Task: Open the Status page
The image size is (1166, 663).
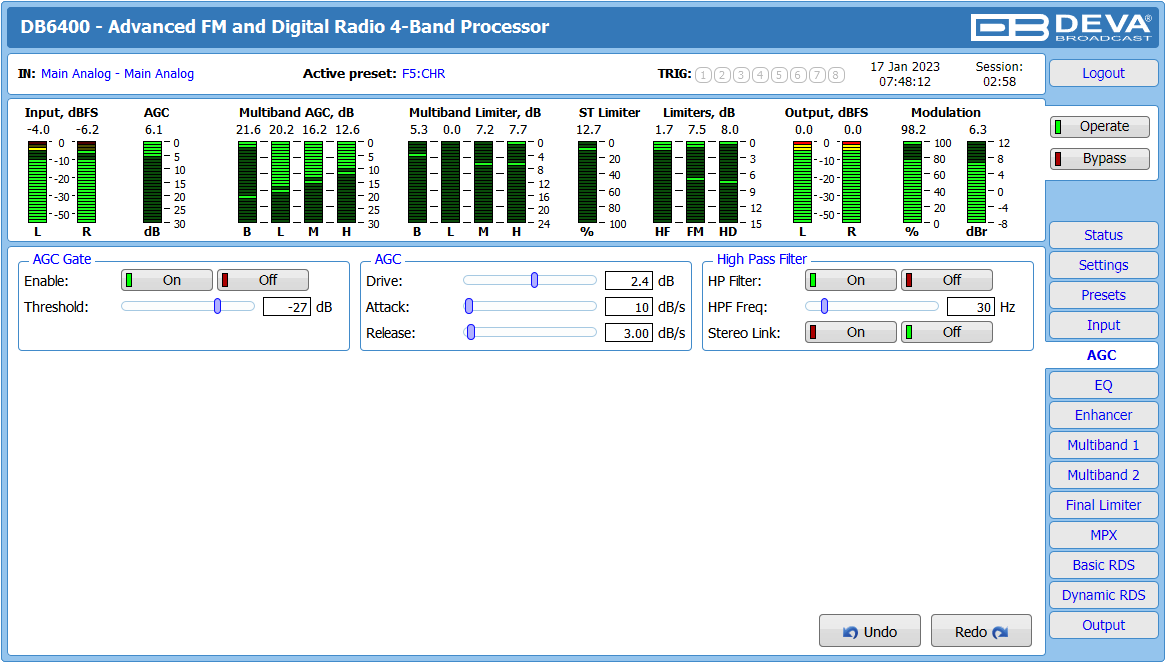Action: (1104, 235)
